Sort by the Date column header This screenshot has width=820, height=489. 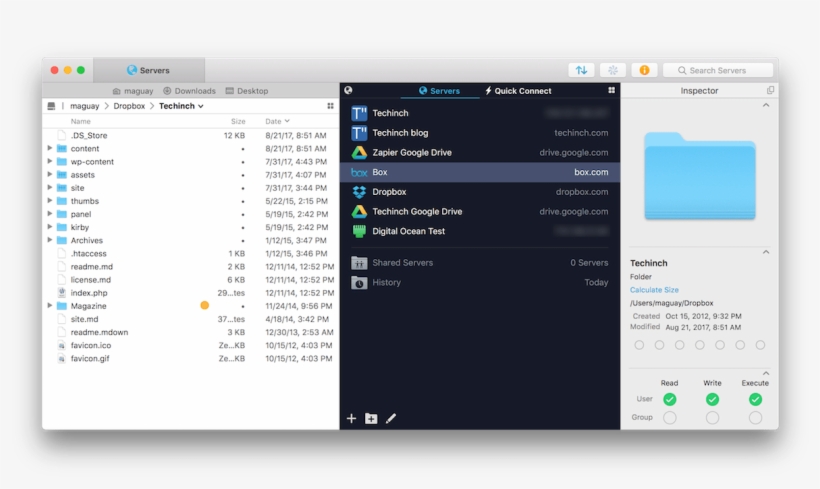tap(277, 121)
